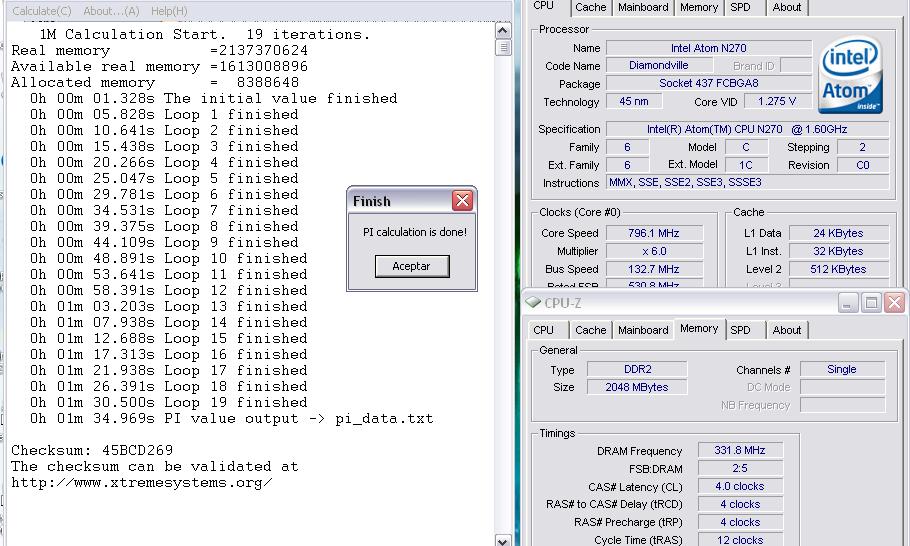Click the Technology field 45 nm
Viewport: 910px width, 546px height.
[634, 102]
